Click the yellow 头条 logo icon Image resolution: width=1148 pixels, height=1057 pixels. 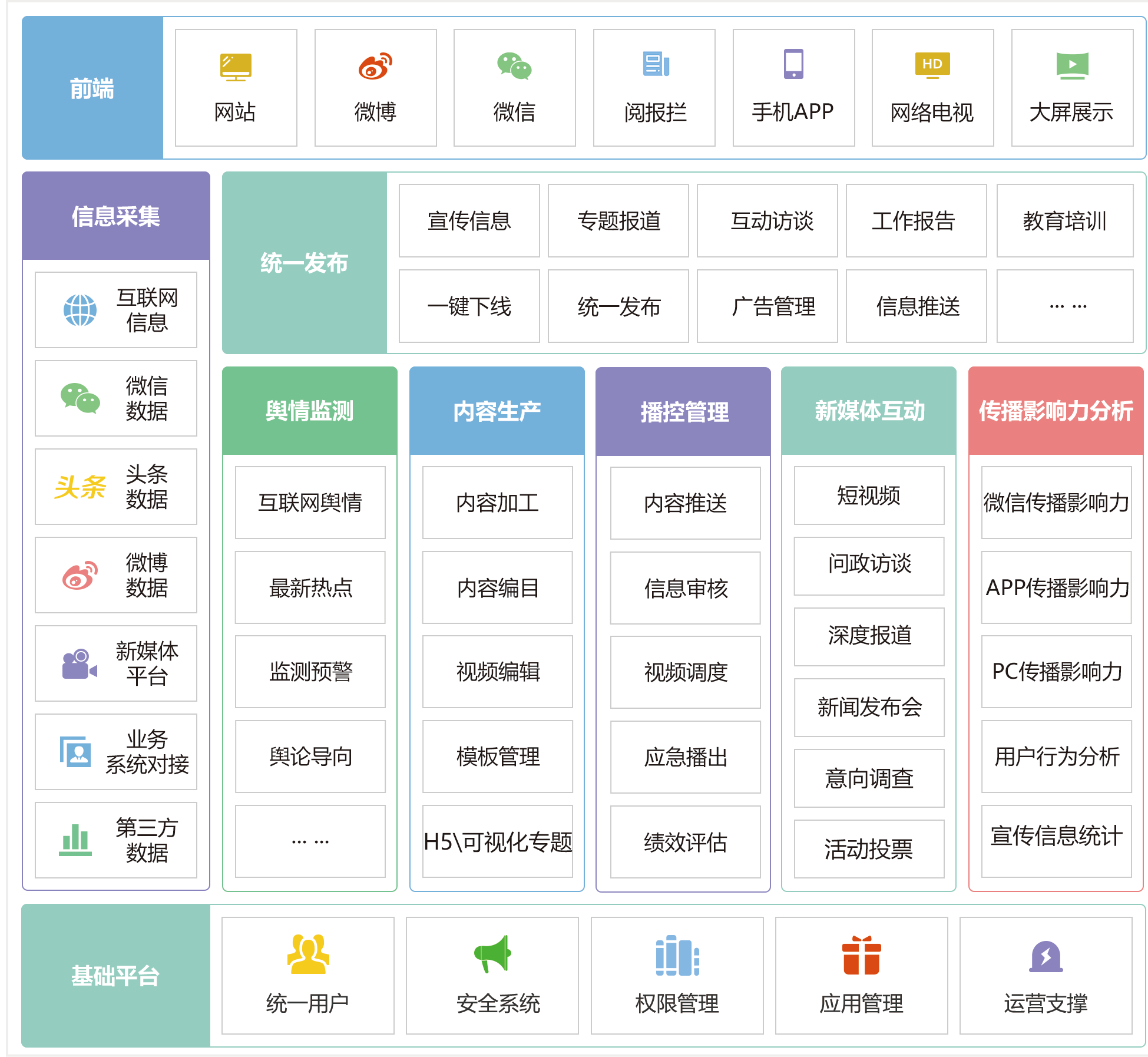click(80, 487)
